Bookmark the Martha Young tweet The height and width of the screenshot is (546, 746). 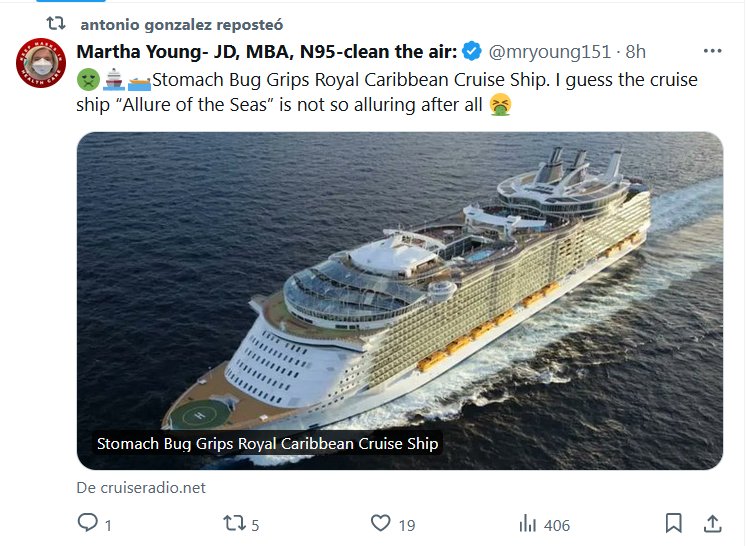674,522
